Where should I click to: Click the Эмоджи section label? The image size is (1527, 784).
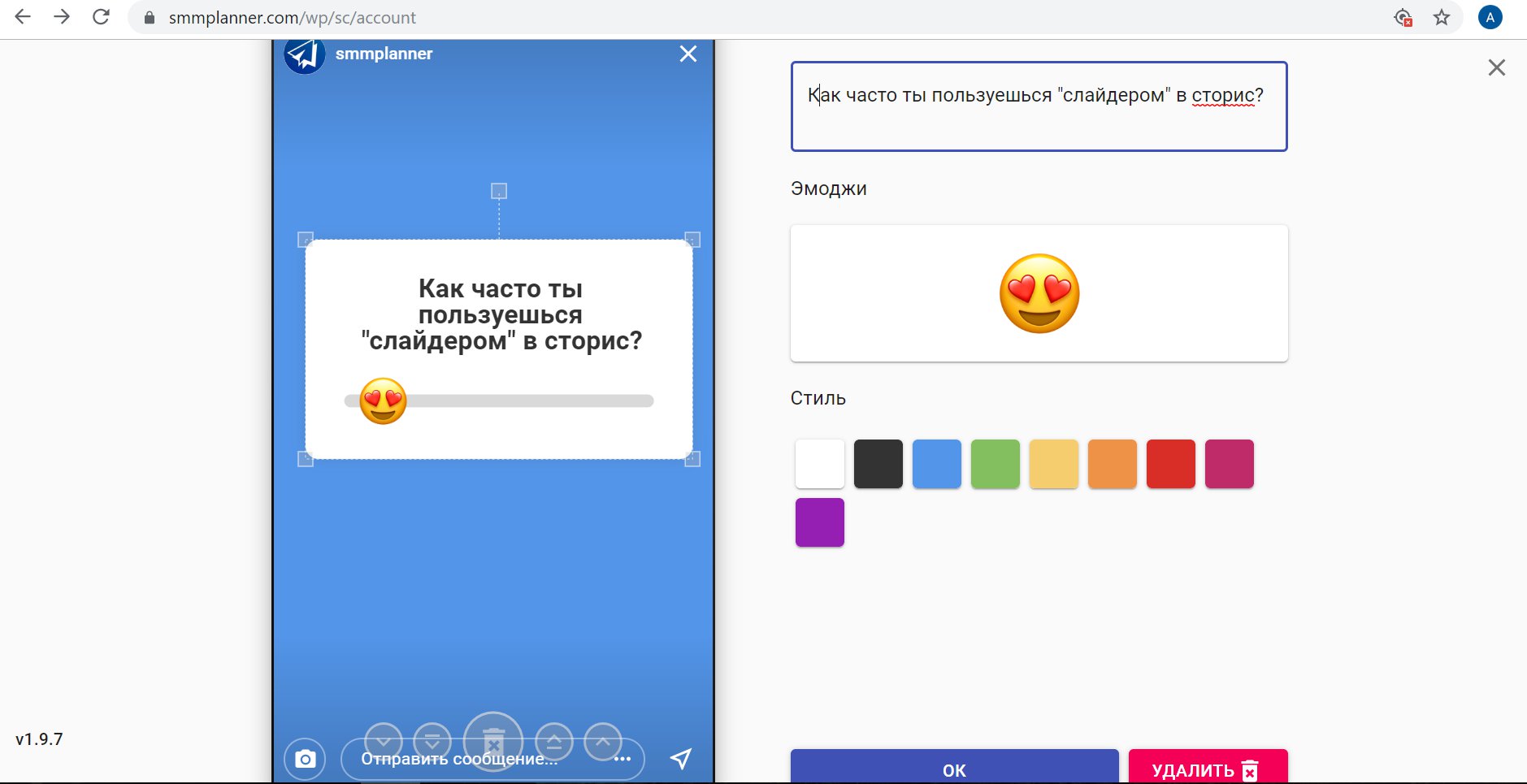click(829, 188)
